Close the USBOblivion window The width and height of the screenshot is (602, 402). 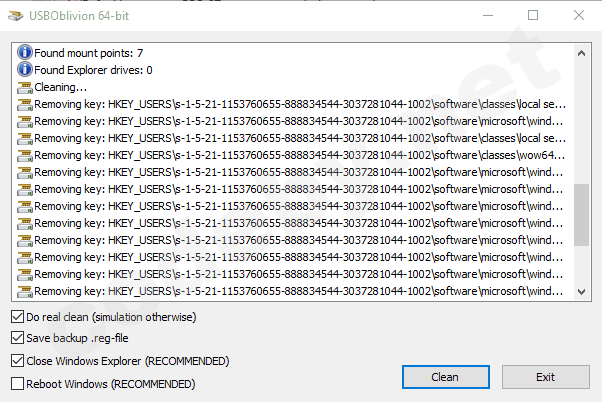coord(579,15)
